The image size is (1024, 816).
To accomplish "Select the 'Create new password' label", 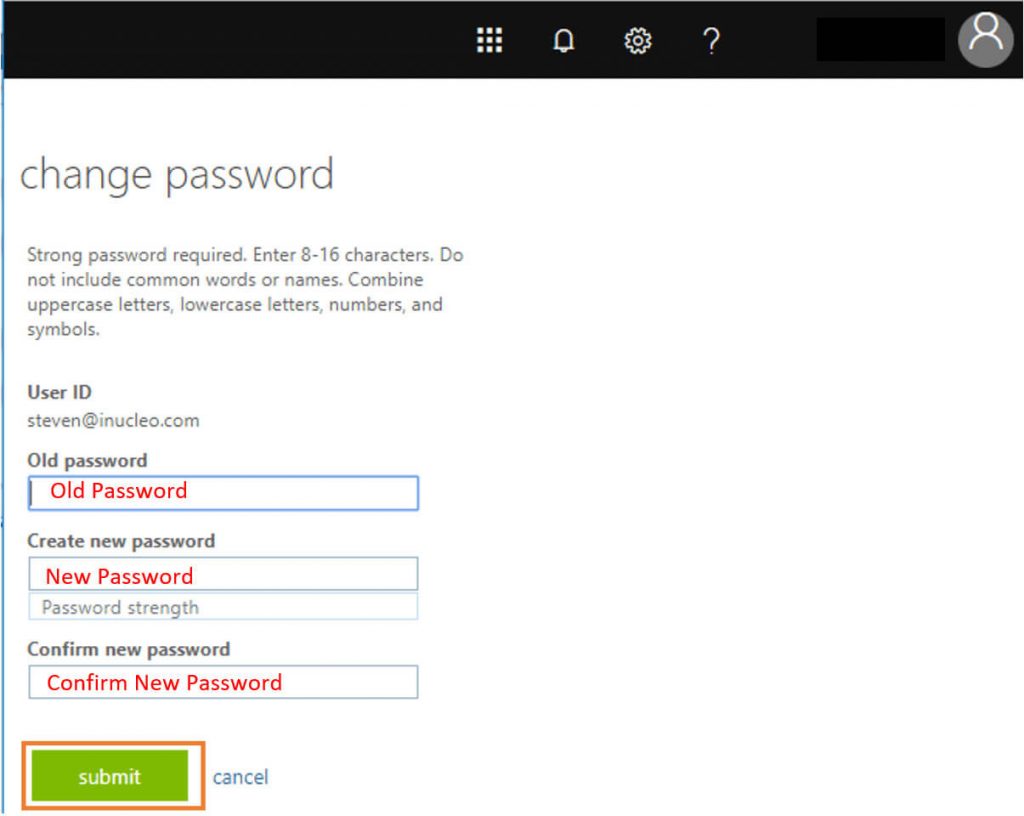I will click(121, 541).
